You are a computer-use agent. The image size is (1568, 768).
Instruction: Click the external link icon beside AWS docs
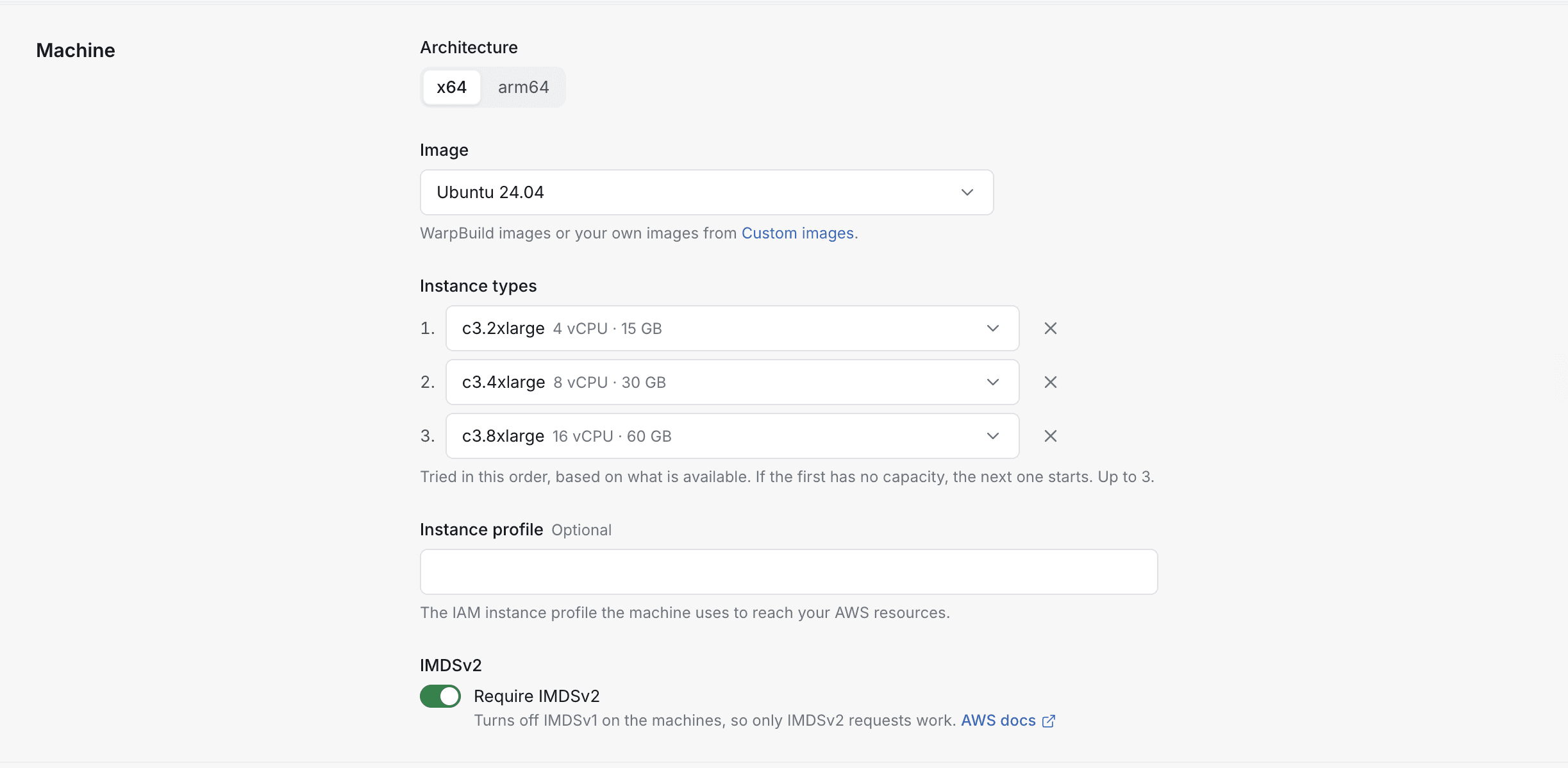1049,721
